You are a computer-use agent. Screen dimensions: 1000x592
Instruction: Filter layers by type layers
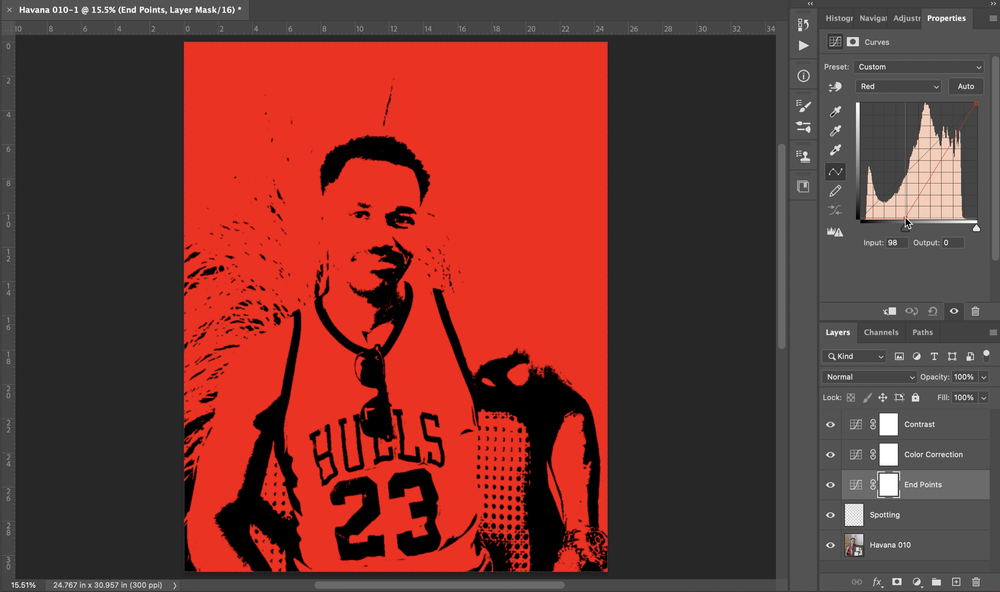[934, 357]
